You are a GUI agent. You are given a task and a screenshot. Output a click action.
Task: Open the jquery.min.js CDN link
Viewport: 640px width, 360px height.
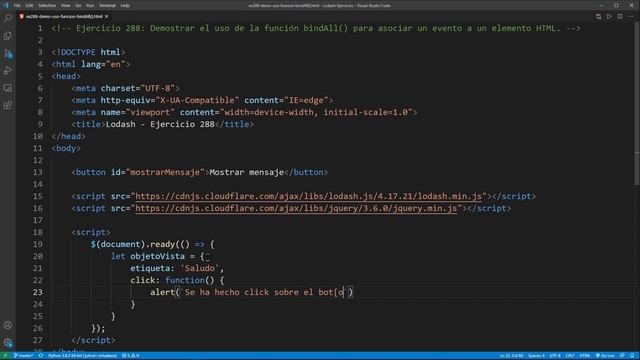tap(296, 208)
